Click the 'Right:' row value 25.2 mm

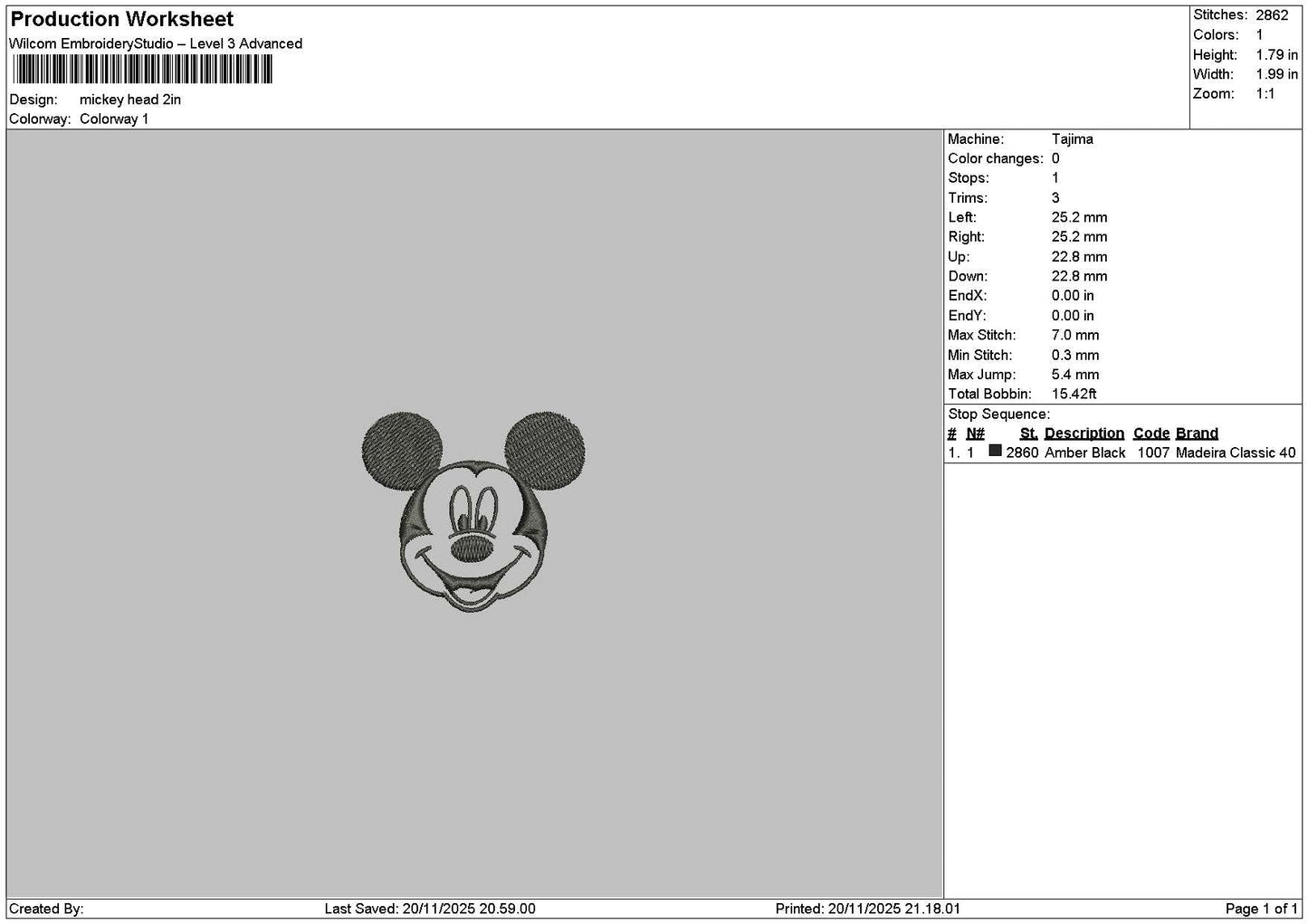pos(1080,237)
